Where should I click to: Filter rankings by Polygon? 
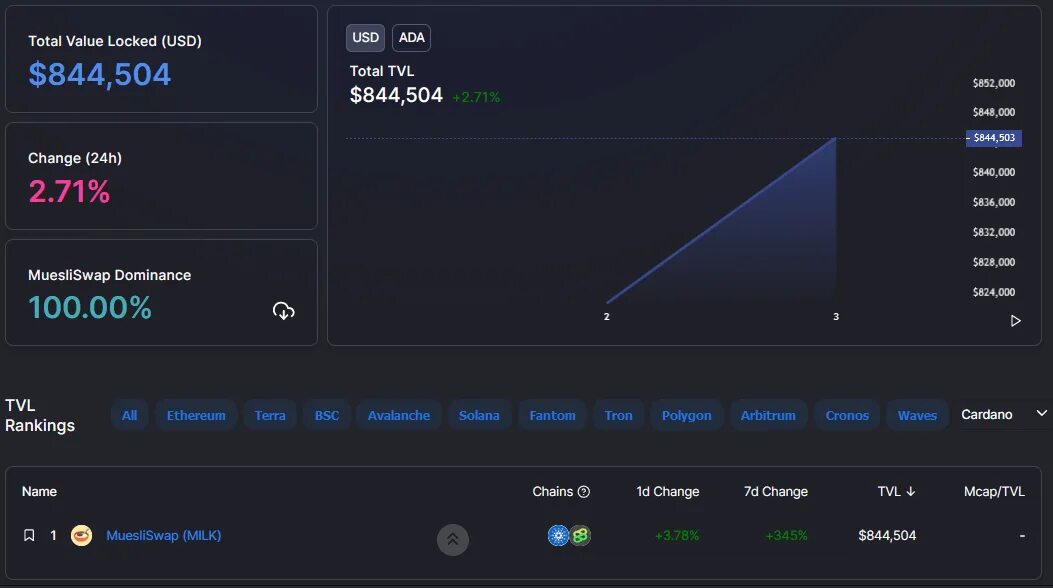point(686,415)
